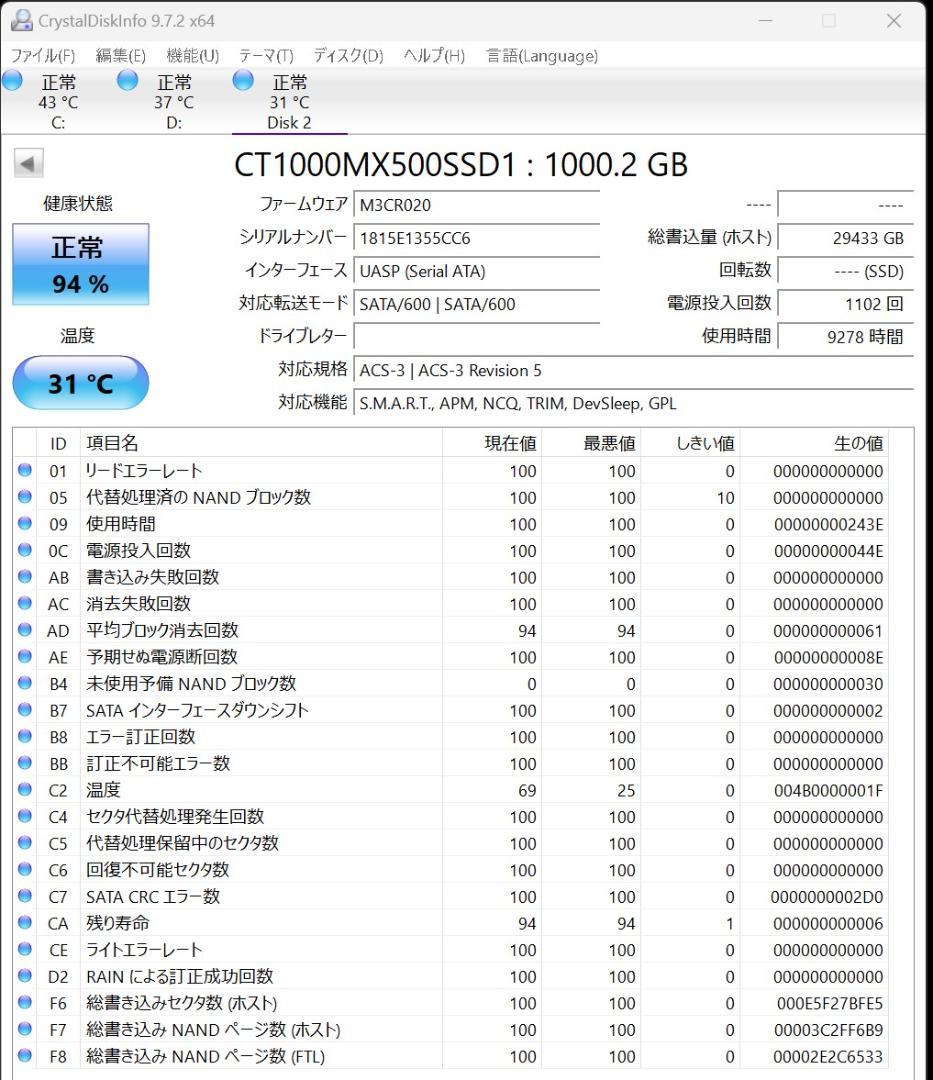The height and width of the screenshot is (1080, 933).
Task: Click status dot of row C6 回復不可能セクタ数
Action: coord(25,869)
